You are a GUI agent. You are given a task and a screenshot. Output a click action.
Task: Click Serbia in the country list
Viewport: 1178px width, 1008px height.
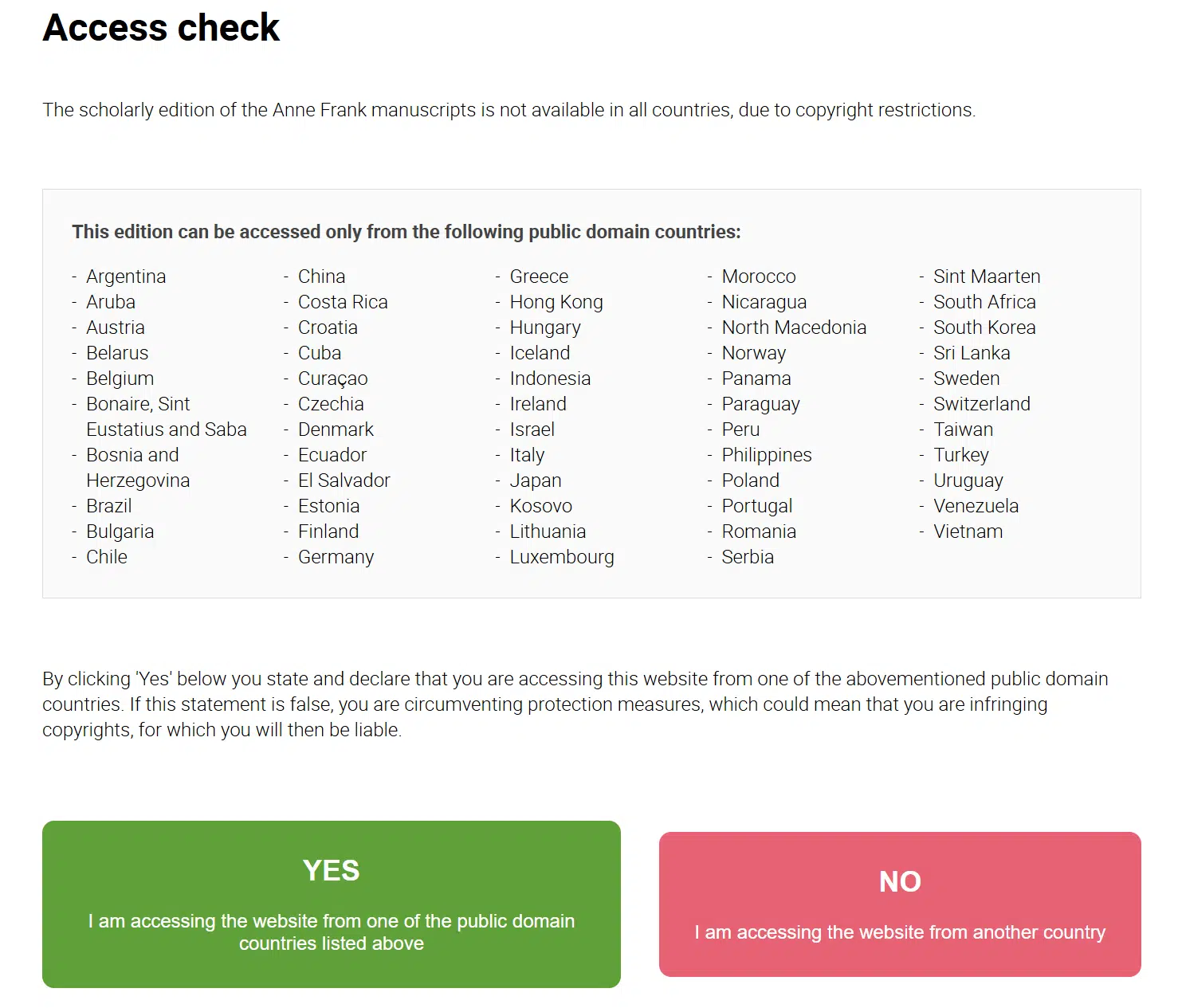[x=748, y=557]
